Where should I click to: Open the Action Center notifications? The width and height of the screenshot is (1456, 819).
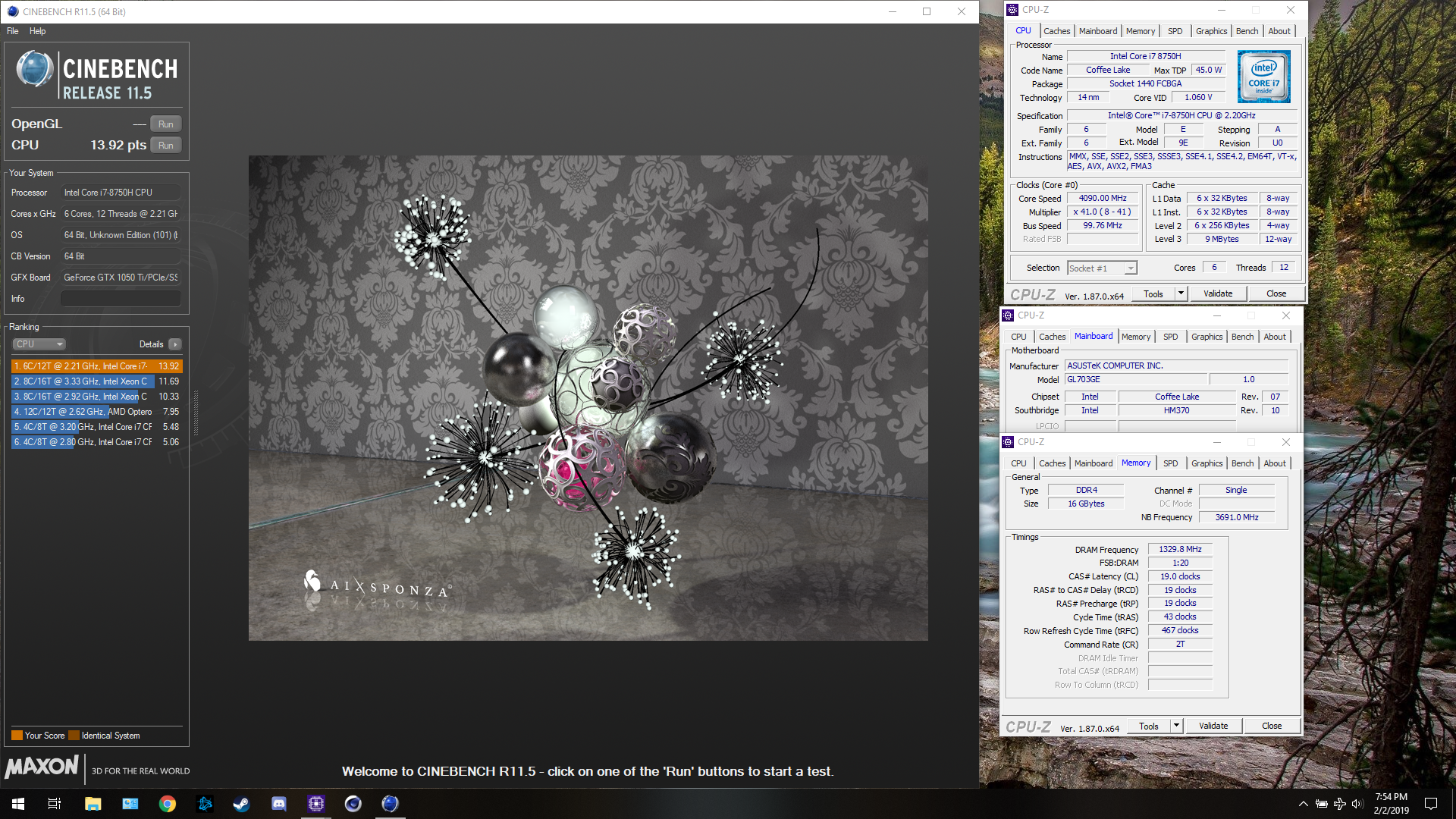[x=1431, y=804]
